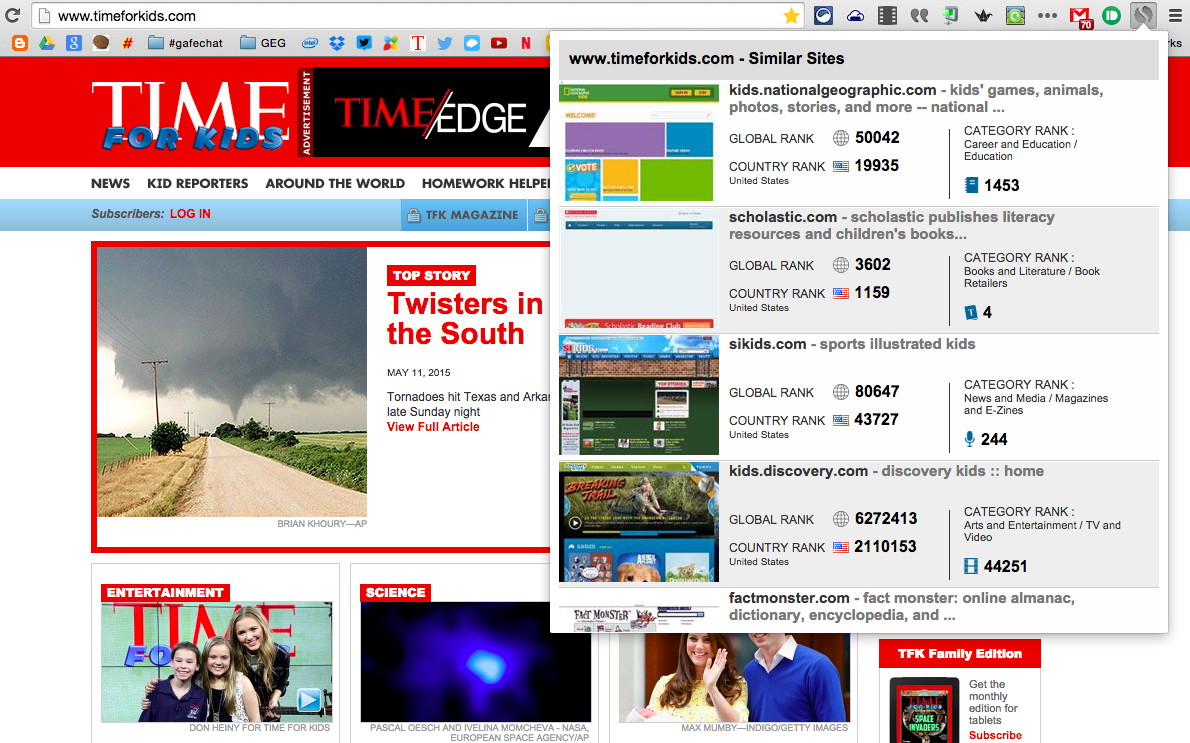This screenshot has width=1190, height=743.
Task: Click the Time For Kids logo
Action: click(x=191, y=114)
